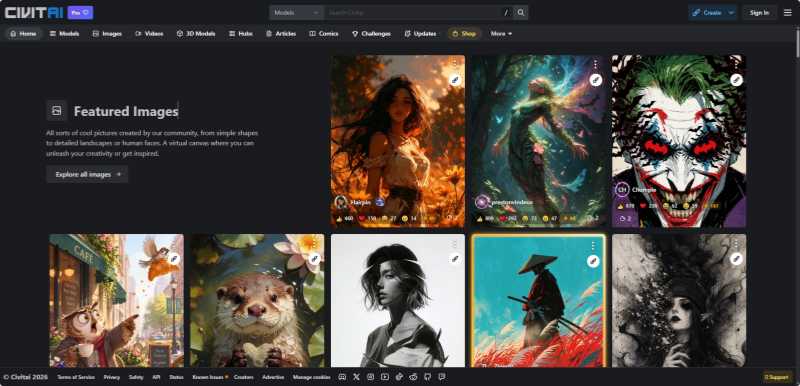Click the CH avatar on Joker image
Screen dimensions: 800x386
pos(622,190)
